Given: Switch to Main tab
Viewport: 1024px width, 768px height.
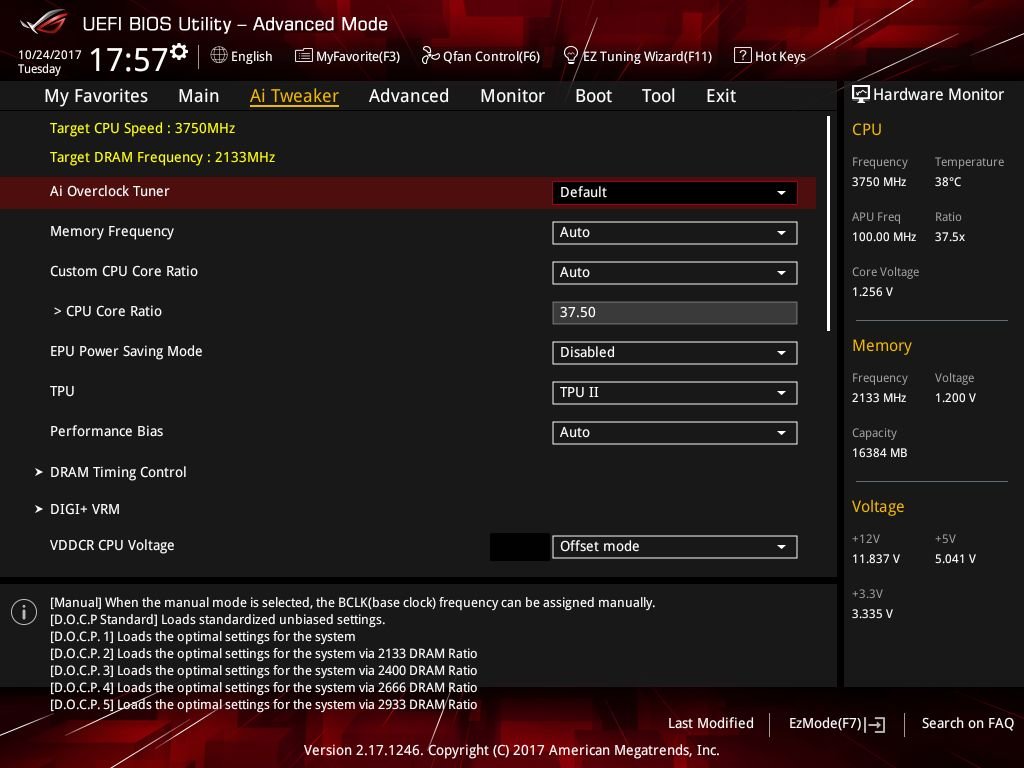Looking at the screenshot, I should click(x=199, y=96).
